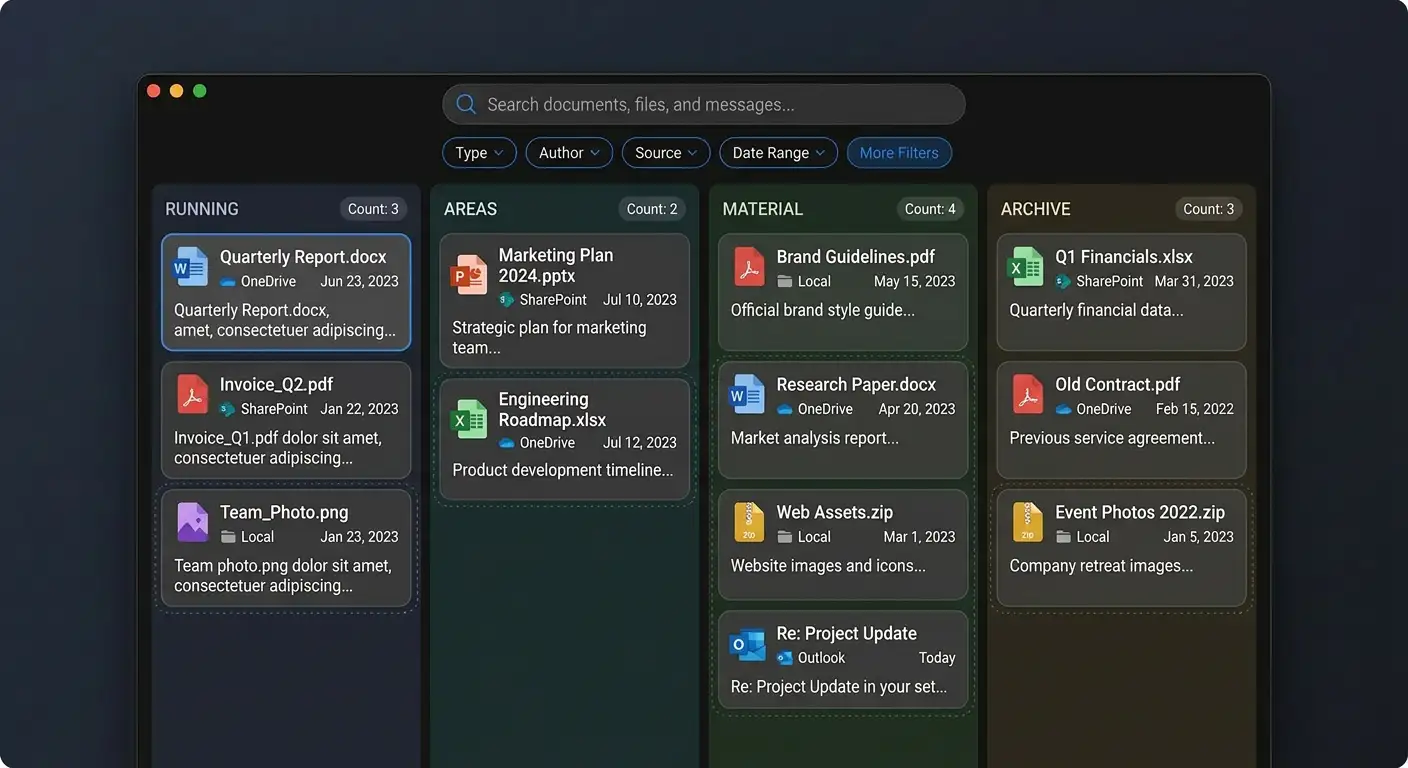
Task: Click the OneDrive cloud icon on Research Paper.docx
Action: [785, 409]
